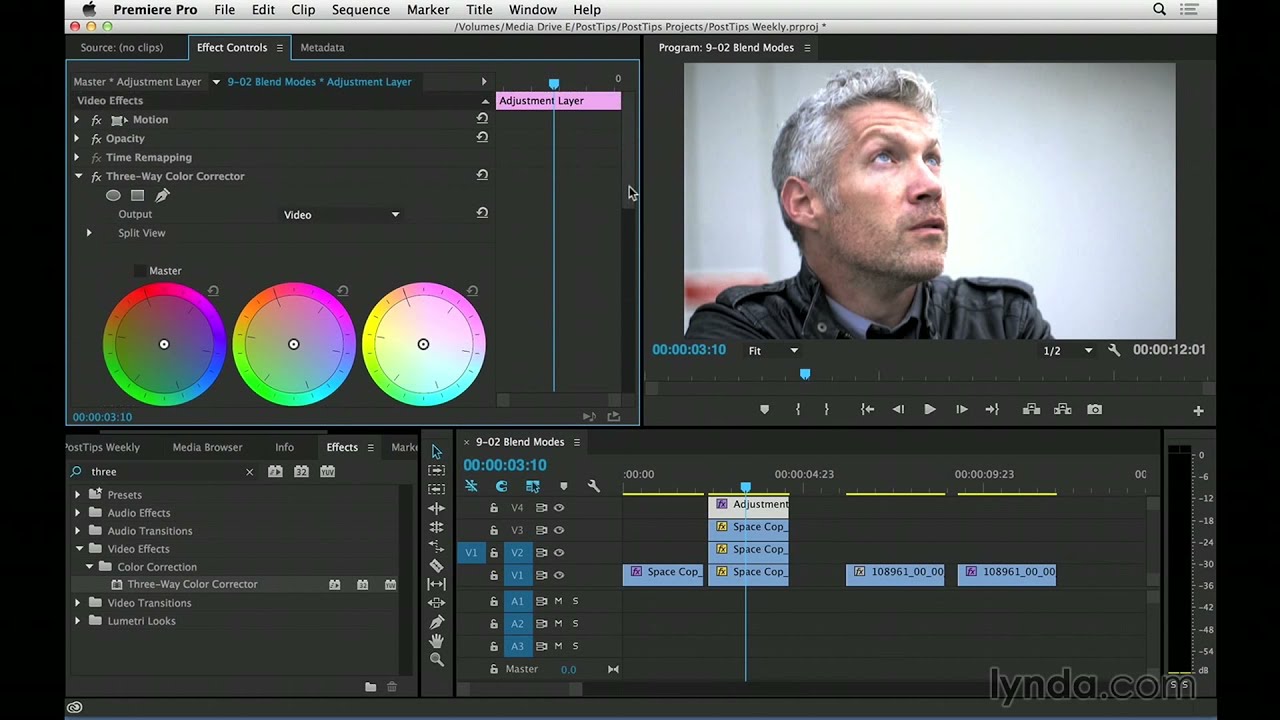Open the Fit zoom level dropdown
This screenshot has width=1280, height=720.
[774, 350]
